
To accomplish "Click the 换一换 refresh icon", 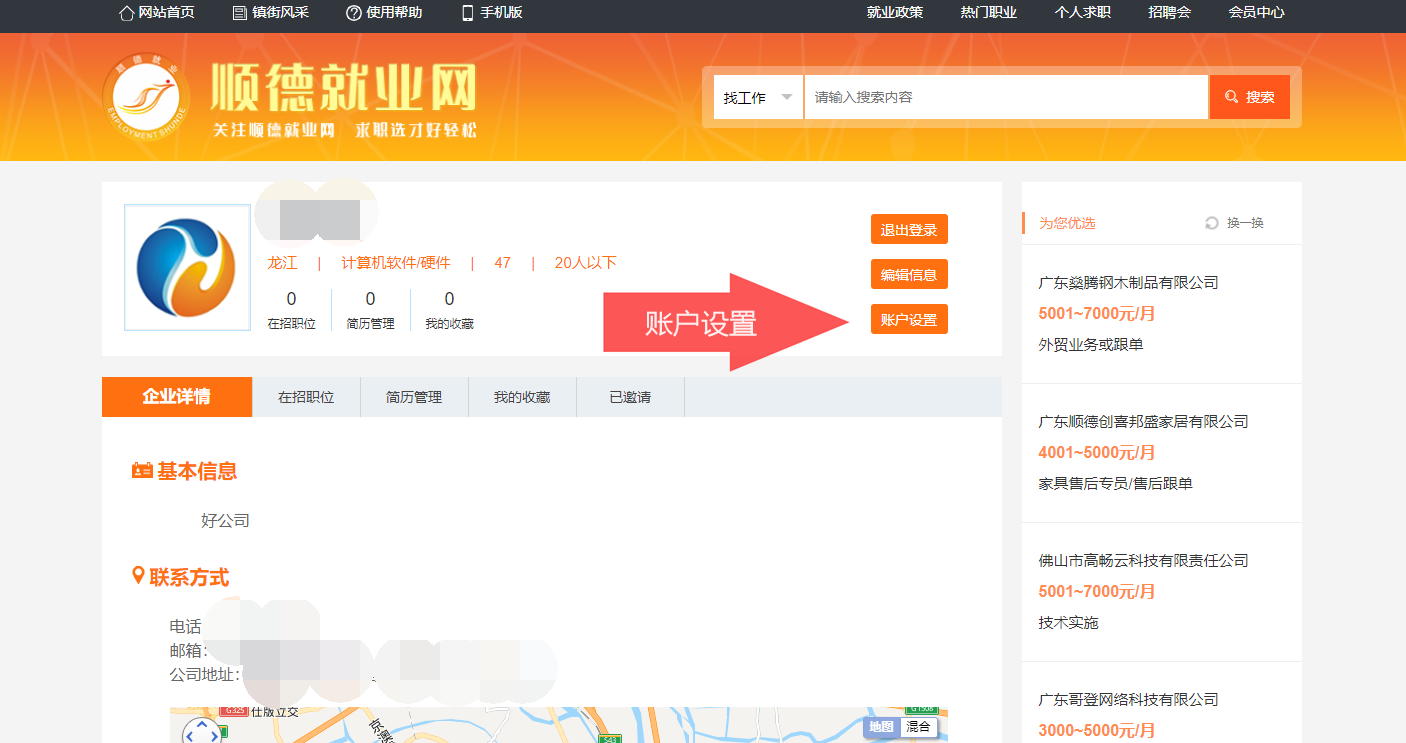I will coord(1212,223).
